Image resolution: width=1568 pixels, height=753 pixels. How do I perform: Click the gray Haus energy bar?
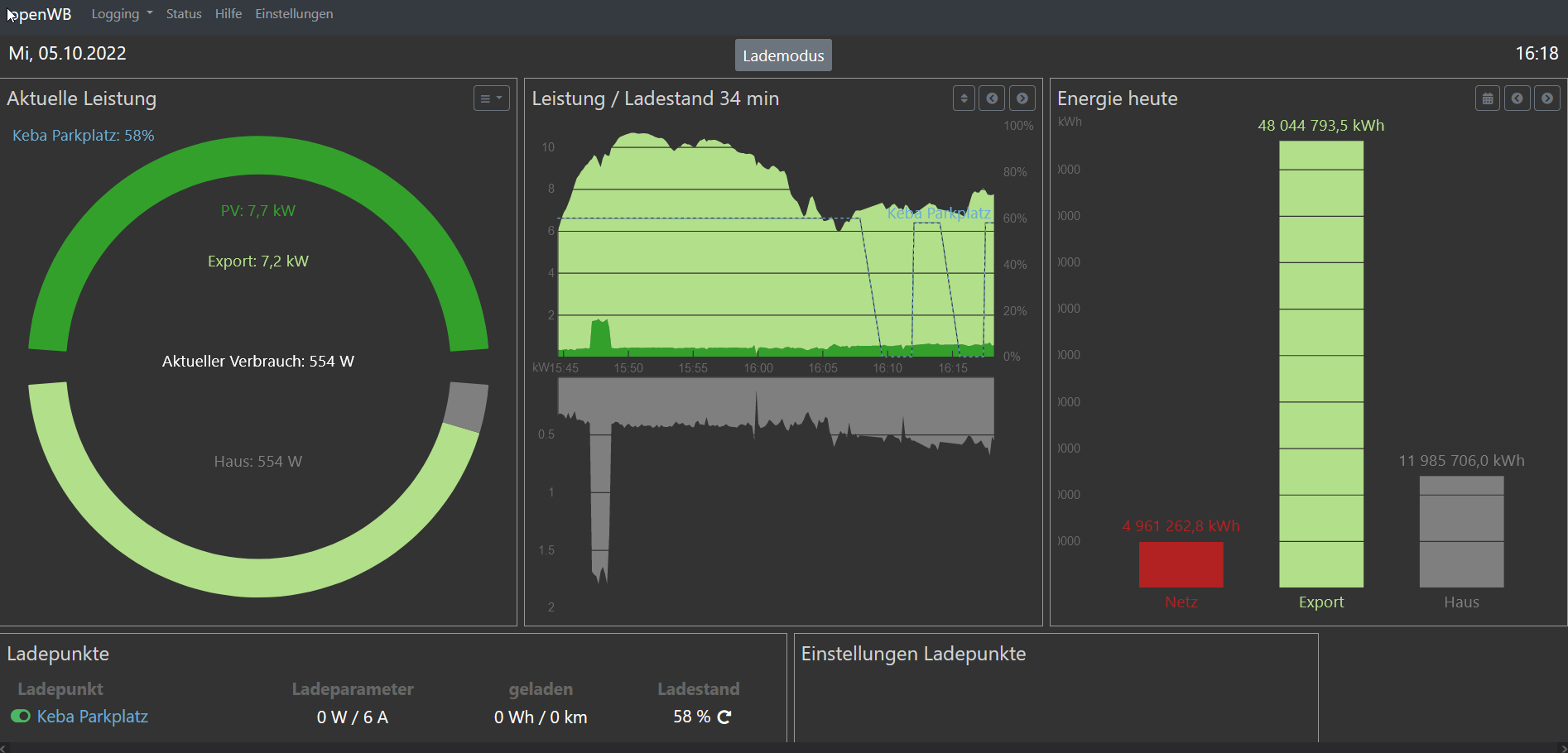[1461, 531]
